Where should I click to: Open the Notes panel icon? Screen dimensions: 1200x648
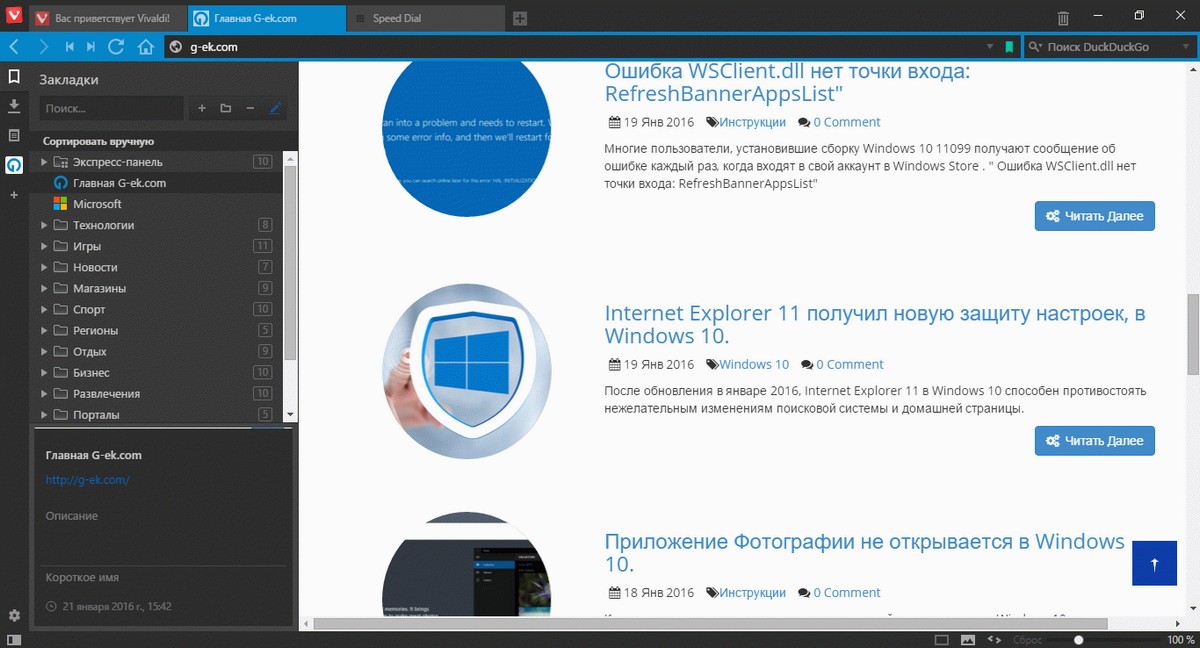pyautogui.click(x=14, y=135)
